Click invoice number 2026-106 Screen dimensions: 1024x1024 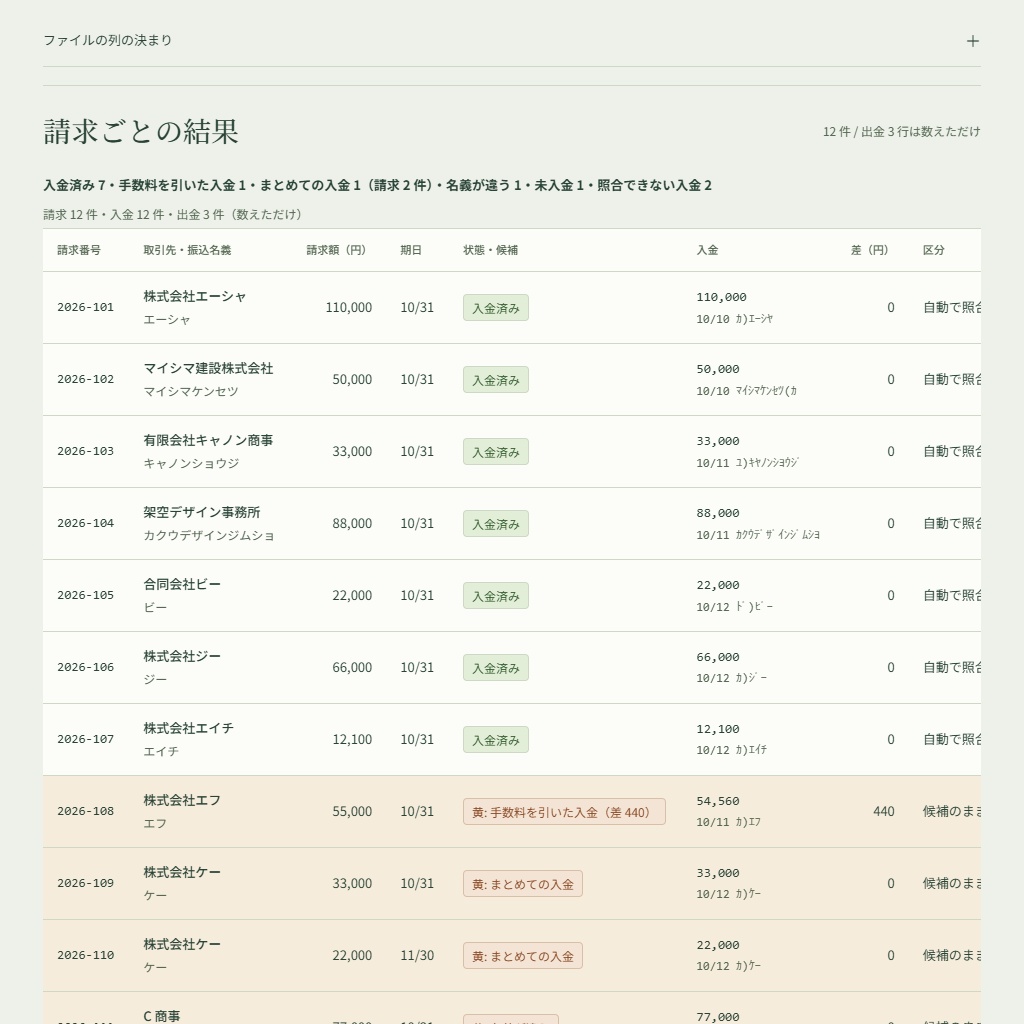(x=86, y=667)
